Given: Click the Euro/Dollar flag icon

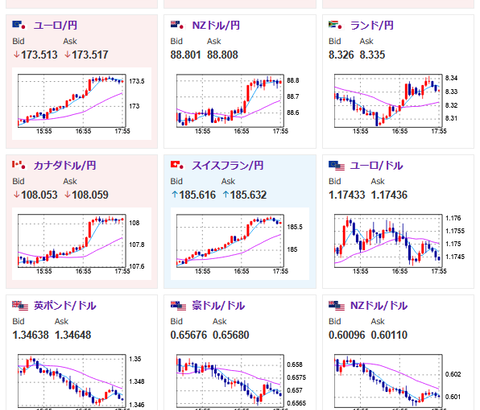Looking at the screenshot, I should pos(336,166).
